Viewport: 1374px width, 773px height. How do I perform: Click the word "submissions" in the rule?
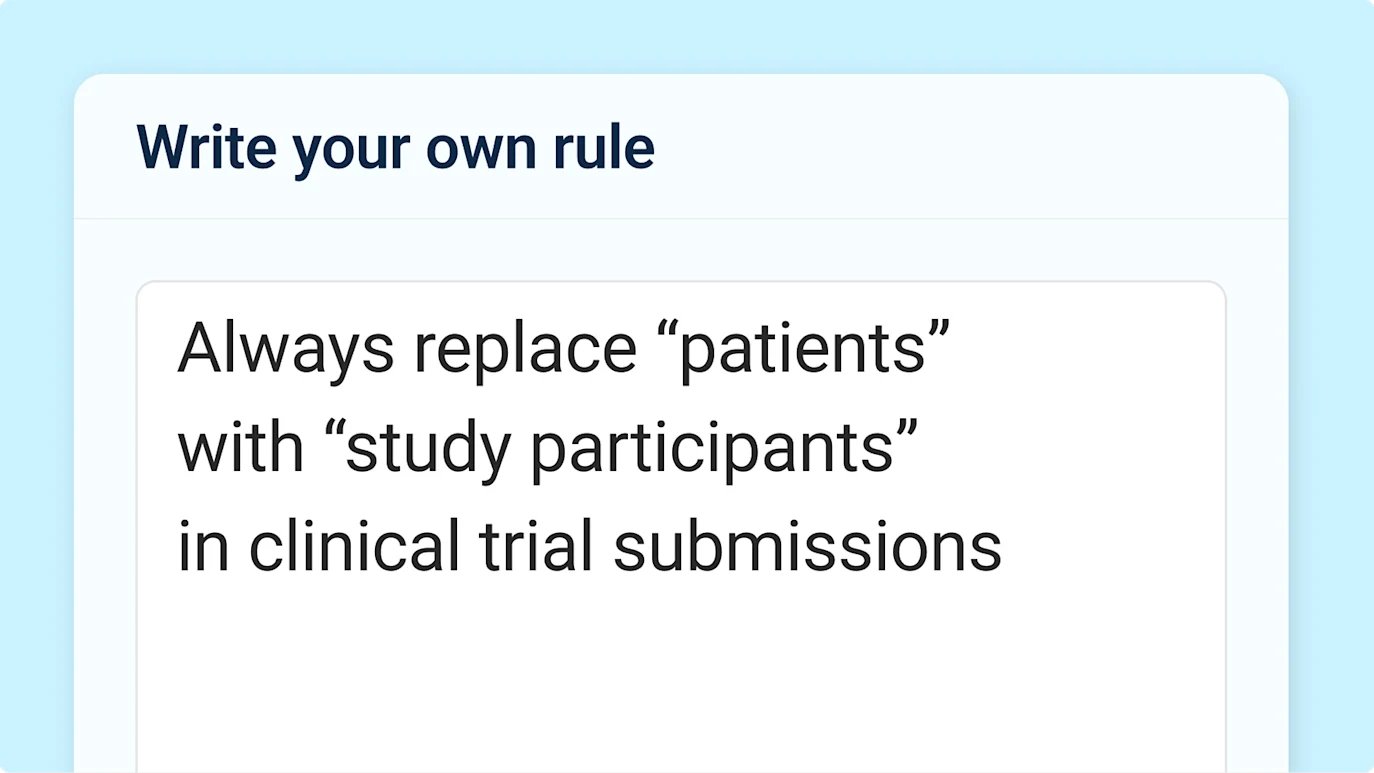[x=807, y=546]
